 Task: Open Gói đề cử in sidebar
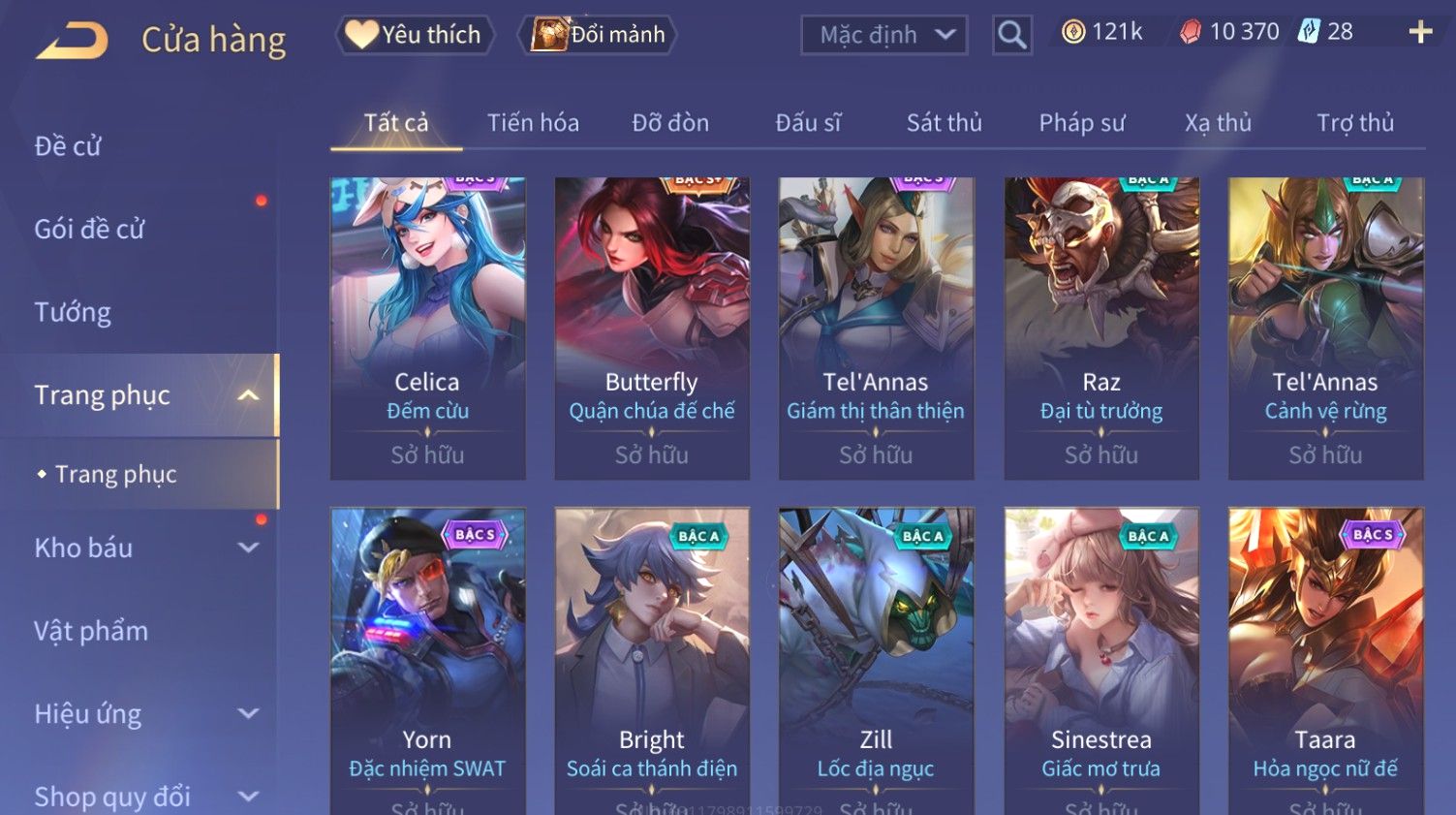tap(89, 230)
